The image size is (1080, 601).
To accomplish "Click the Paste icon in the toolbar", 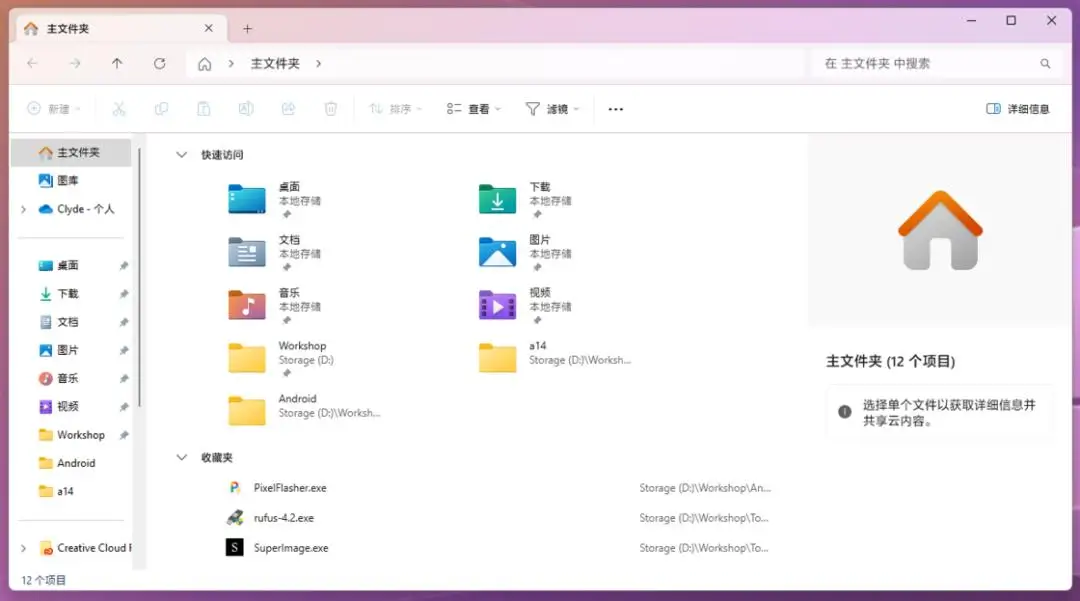I will (203, 108).
